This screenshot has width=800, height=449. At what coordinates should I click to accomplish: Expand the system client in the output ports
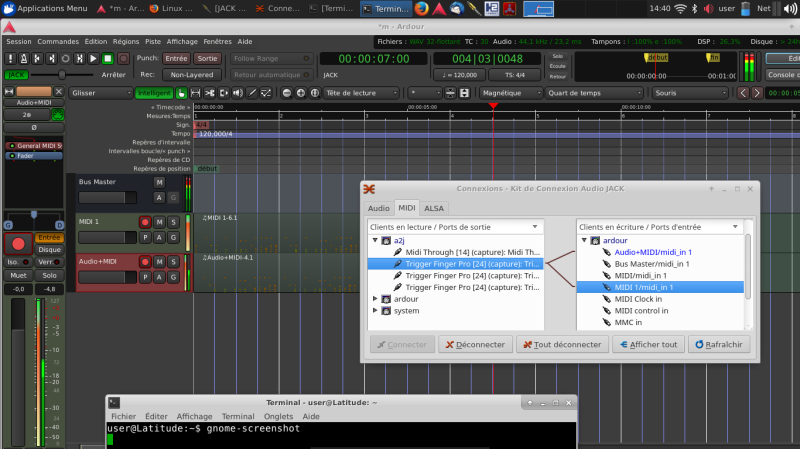376,311
